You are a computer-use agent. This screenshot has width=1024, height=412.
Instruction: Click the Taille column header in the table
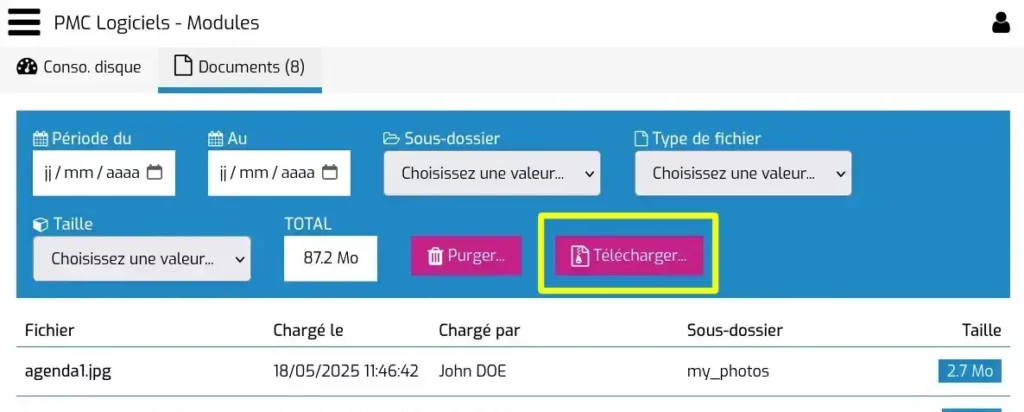[982, 330]
